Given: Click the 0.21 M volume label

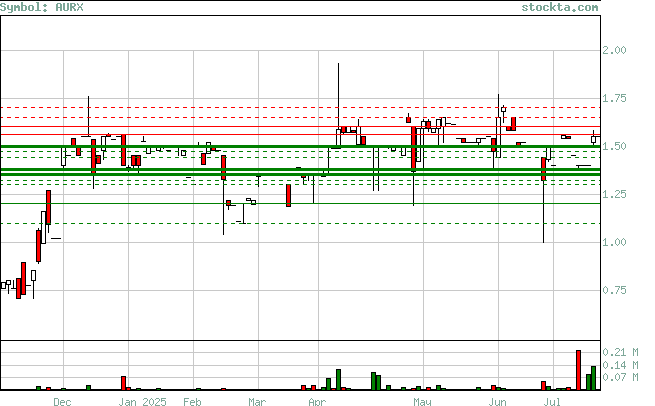Looking at the screenshot, I should [620, 353].
